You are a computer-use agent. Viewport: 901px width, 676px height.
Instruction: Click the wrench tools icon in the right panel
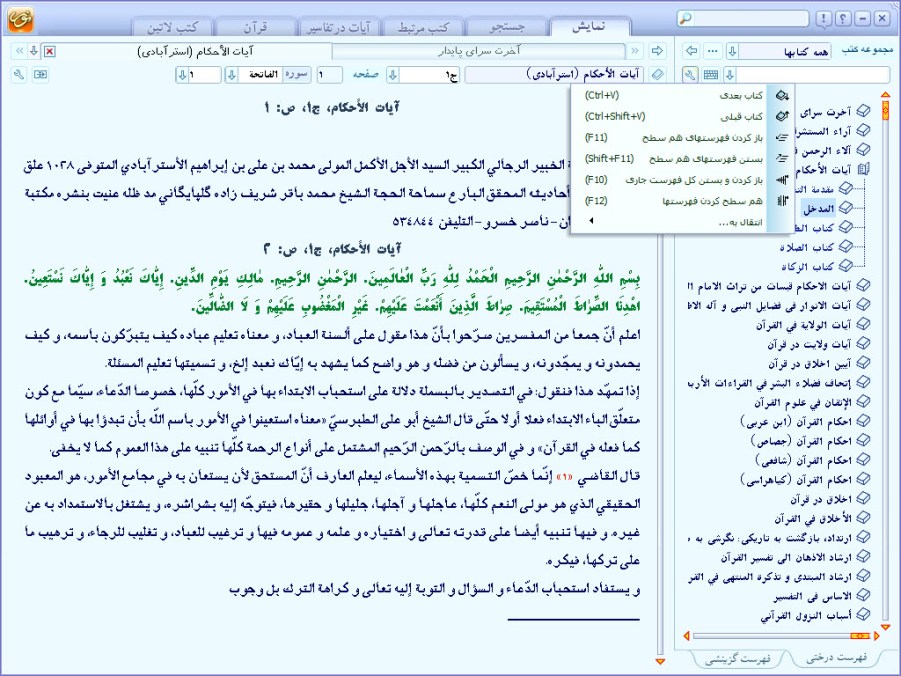(x=690, y=75)
